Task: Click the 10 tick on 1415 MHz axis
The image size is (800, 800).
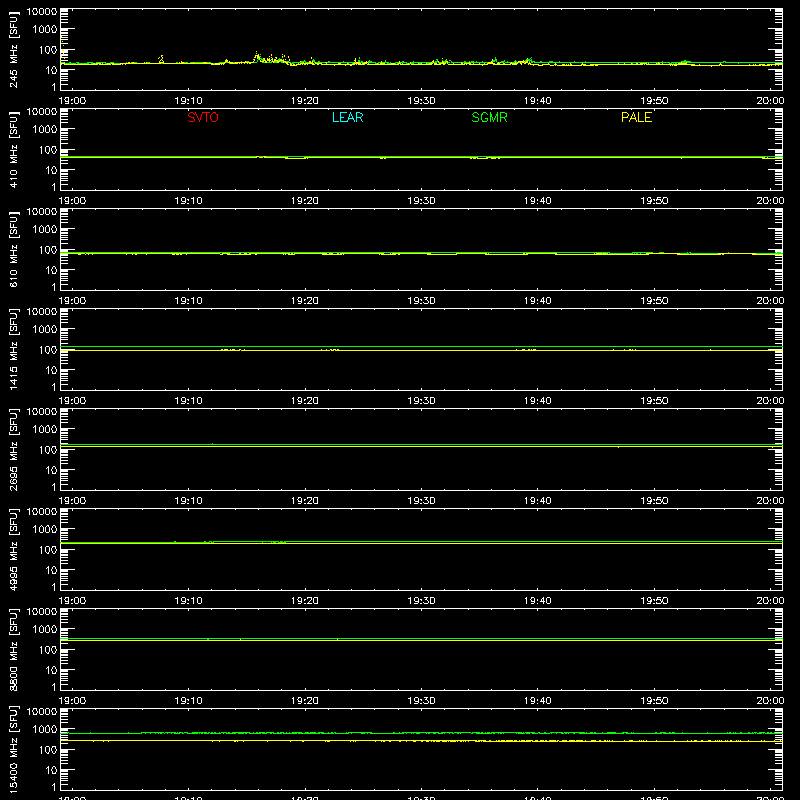Action: pyautogui.click(x=51, y=370)
